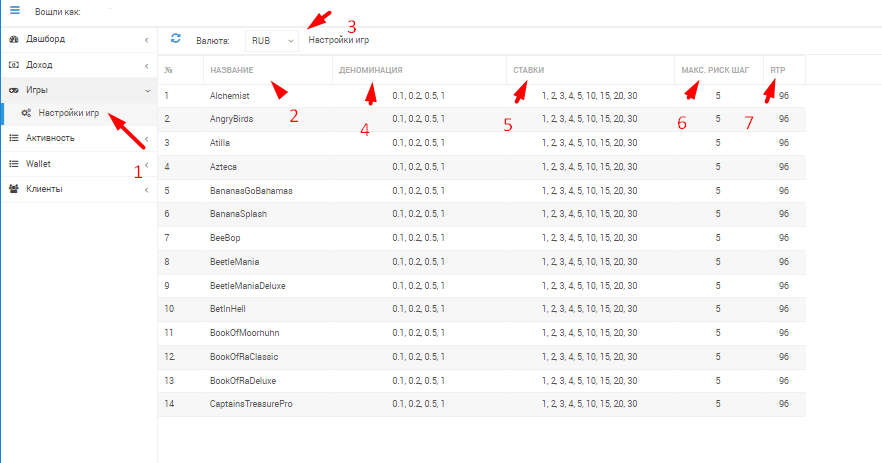Screen dimensions: 882x463
Task: Select the BookOfRaClassic game name
Action: click(x=244, y=357)
